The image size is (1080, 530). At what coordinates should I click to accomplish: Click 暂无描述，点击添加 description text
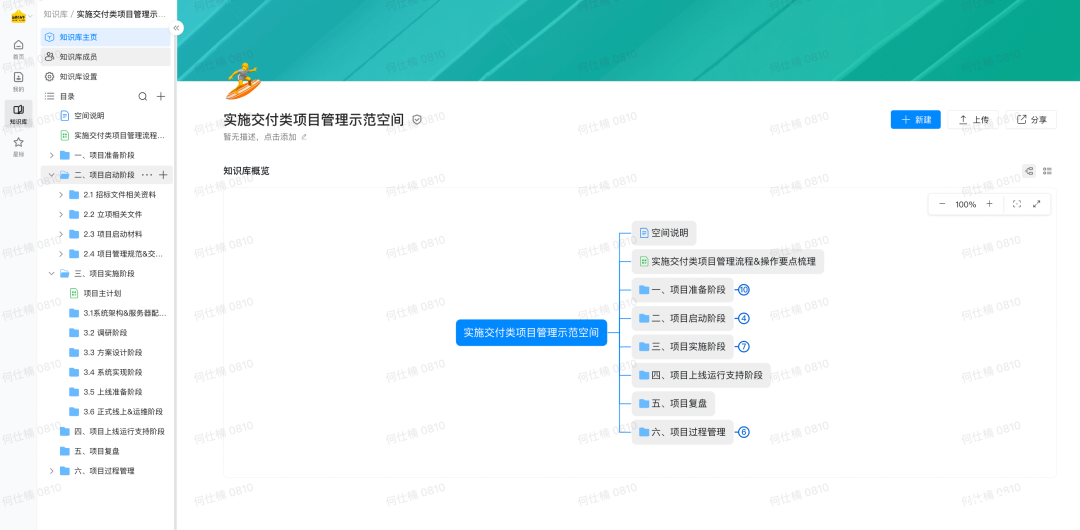point(260,137)
